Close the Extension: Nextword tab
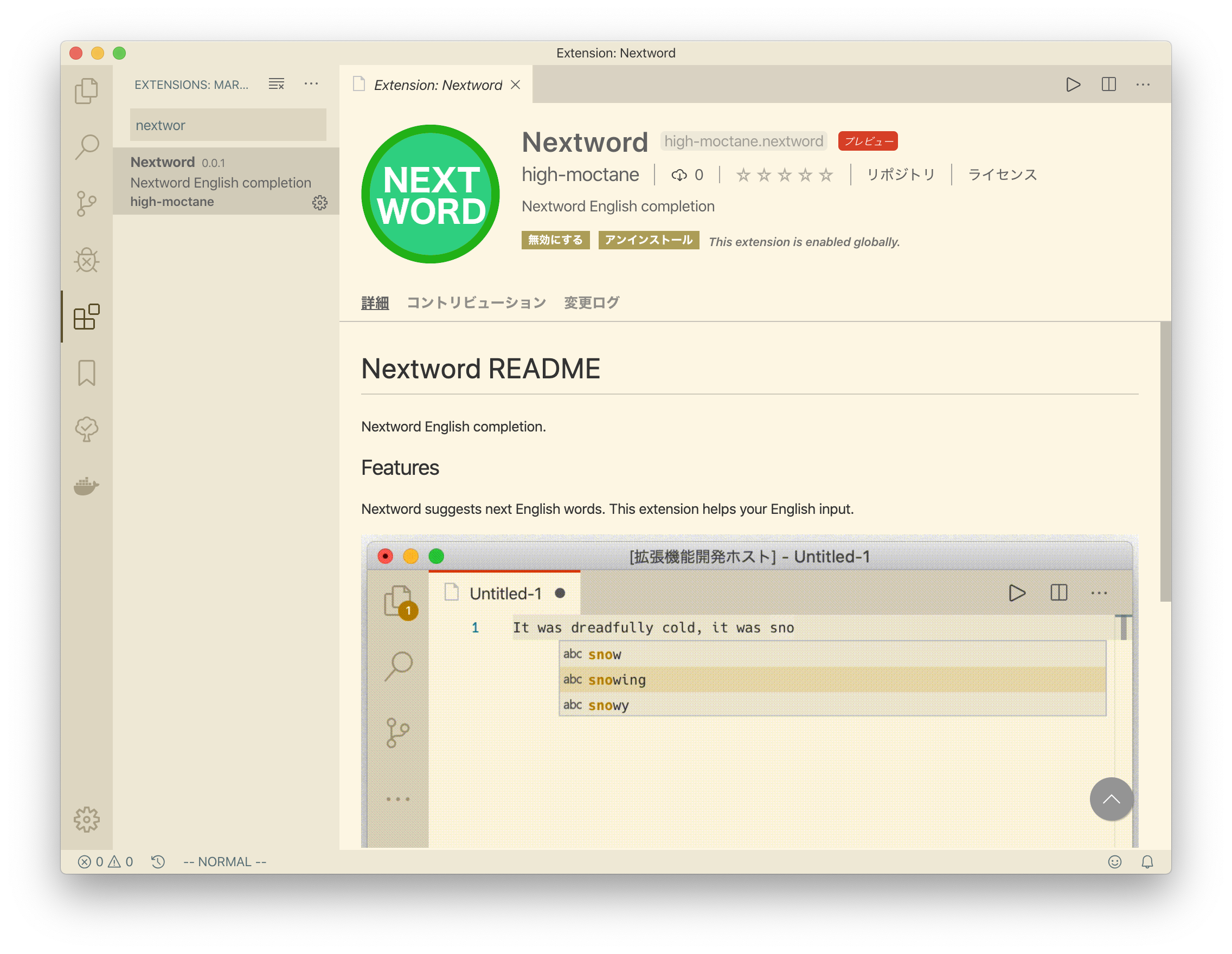 pos(515,85)
